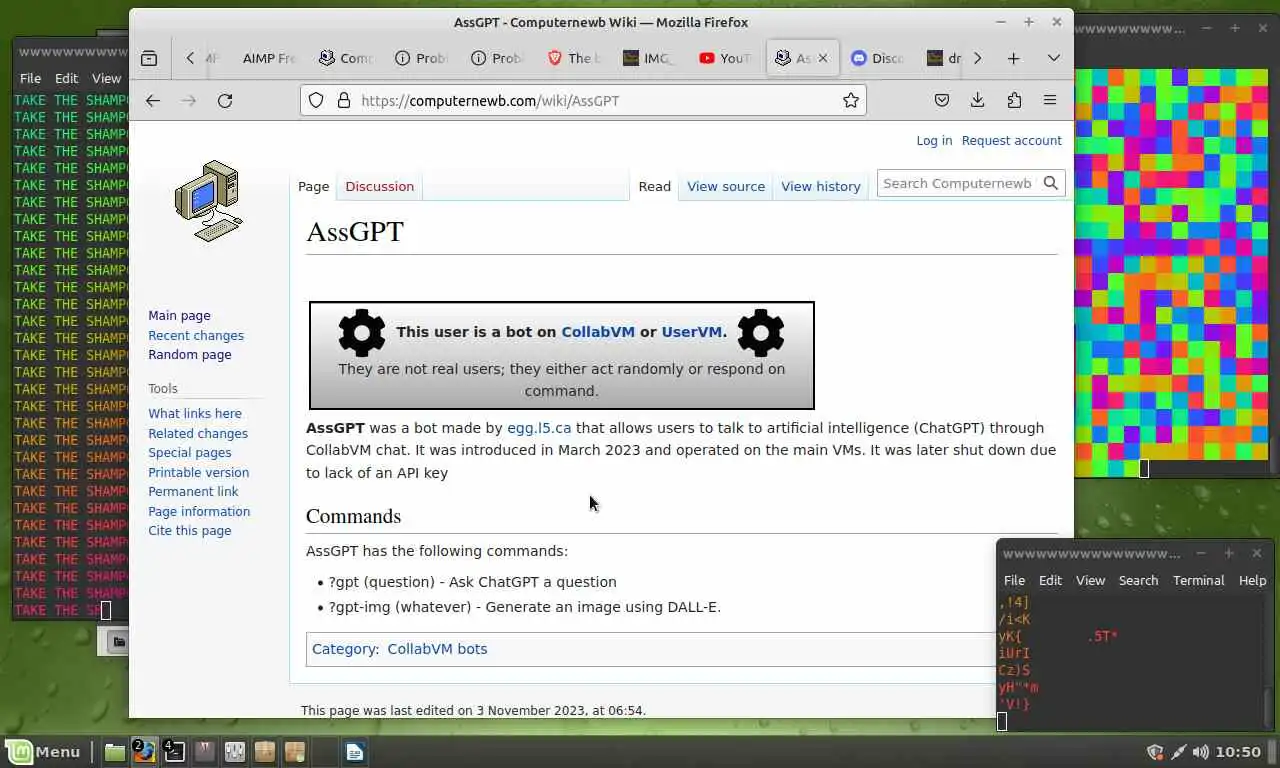Switch to the Brave 'The b' tab

573,59
